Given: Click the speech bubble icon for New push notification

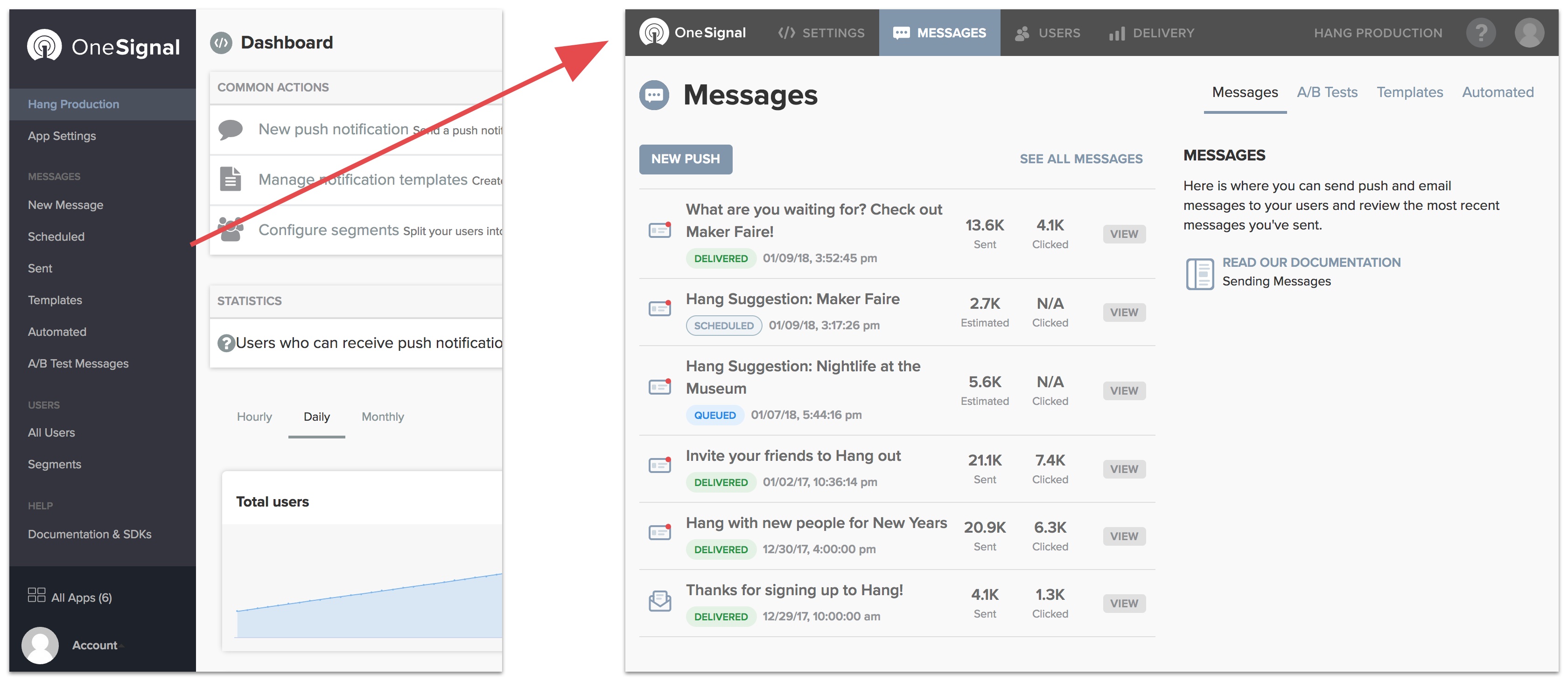Looking at the screenshot, I should pos(230,129).
